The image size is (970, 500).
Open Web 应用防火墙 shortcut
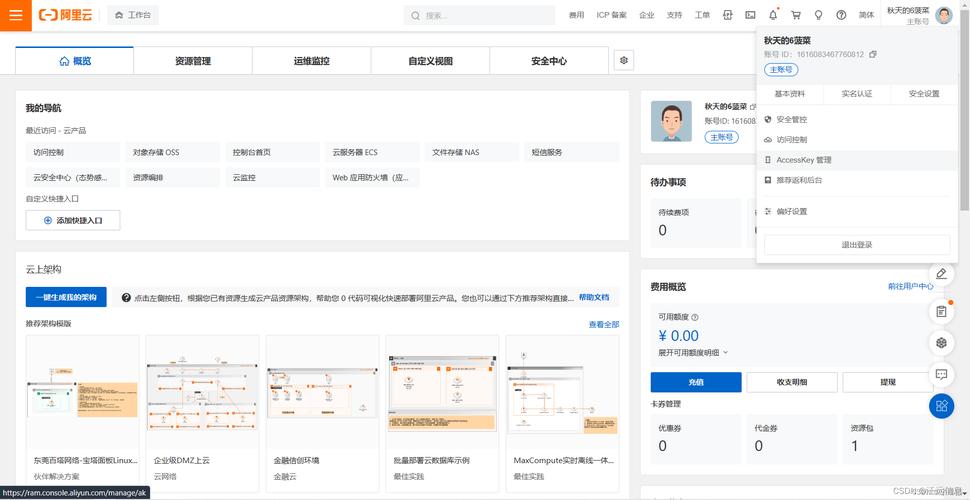pyautogui.click(x=372, y=178)
